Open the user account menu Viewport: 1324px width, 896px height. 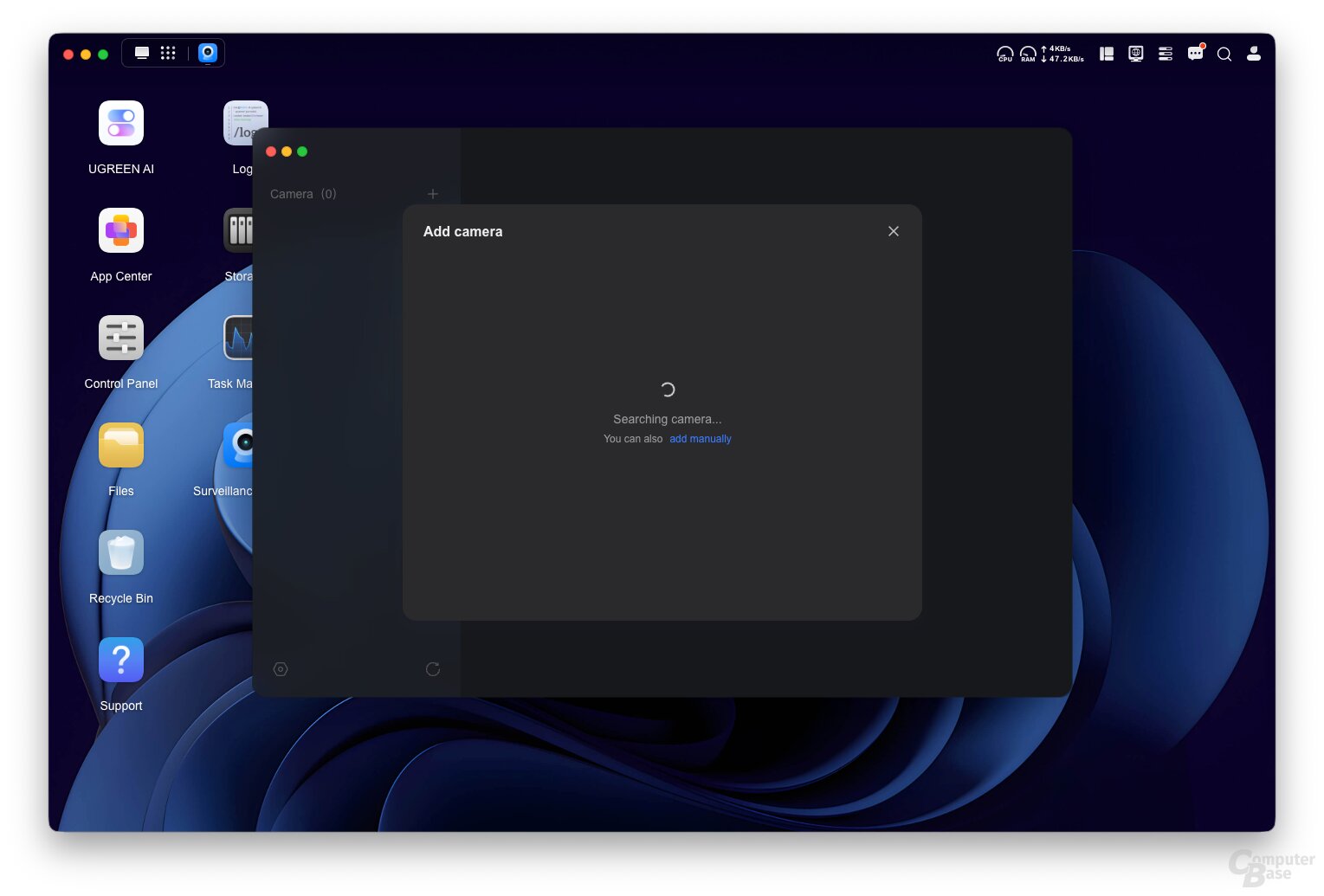tap(1254, 54)
